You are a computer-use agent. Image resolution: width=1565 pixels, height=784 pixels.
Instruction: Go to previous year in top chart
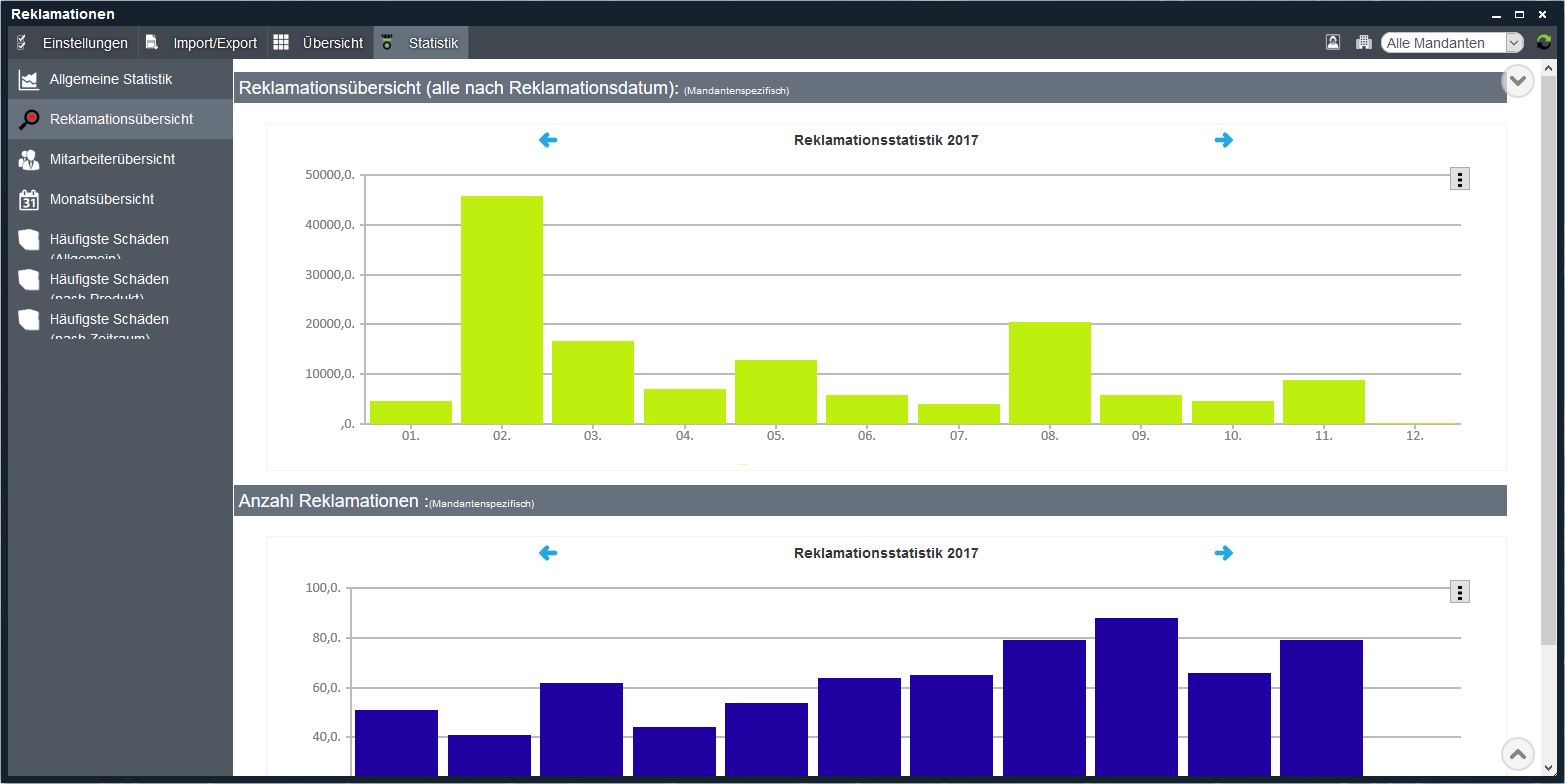(x=548, y=140)
